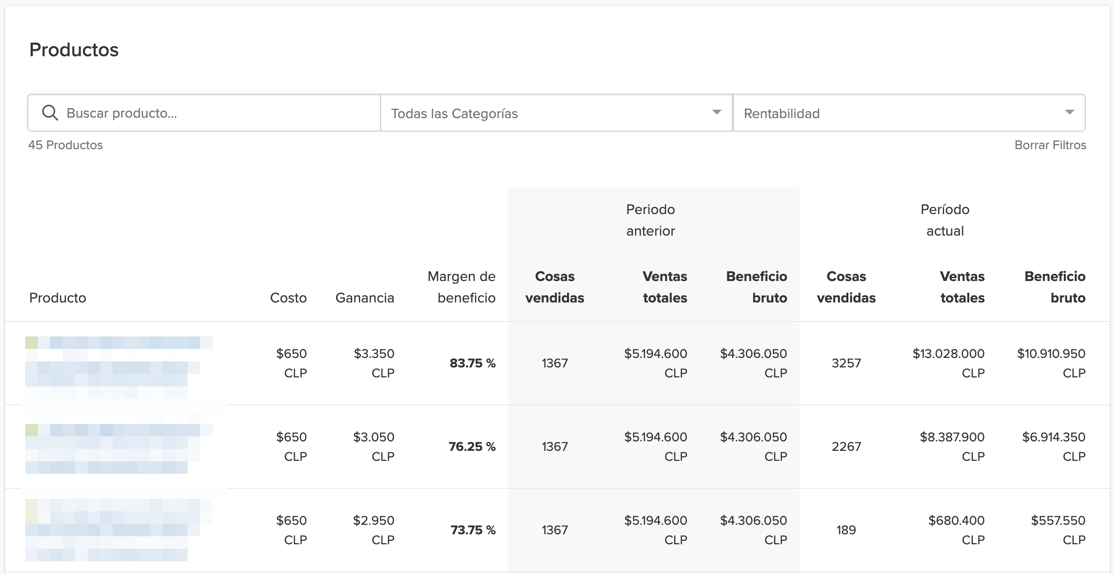Open blurred product in 76.25 % row

pyautogui.click(x=119, y=448)
